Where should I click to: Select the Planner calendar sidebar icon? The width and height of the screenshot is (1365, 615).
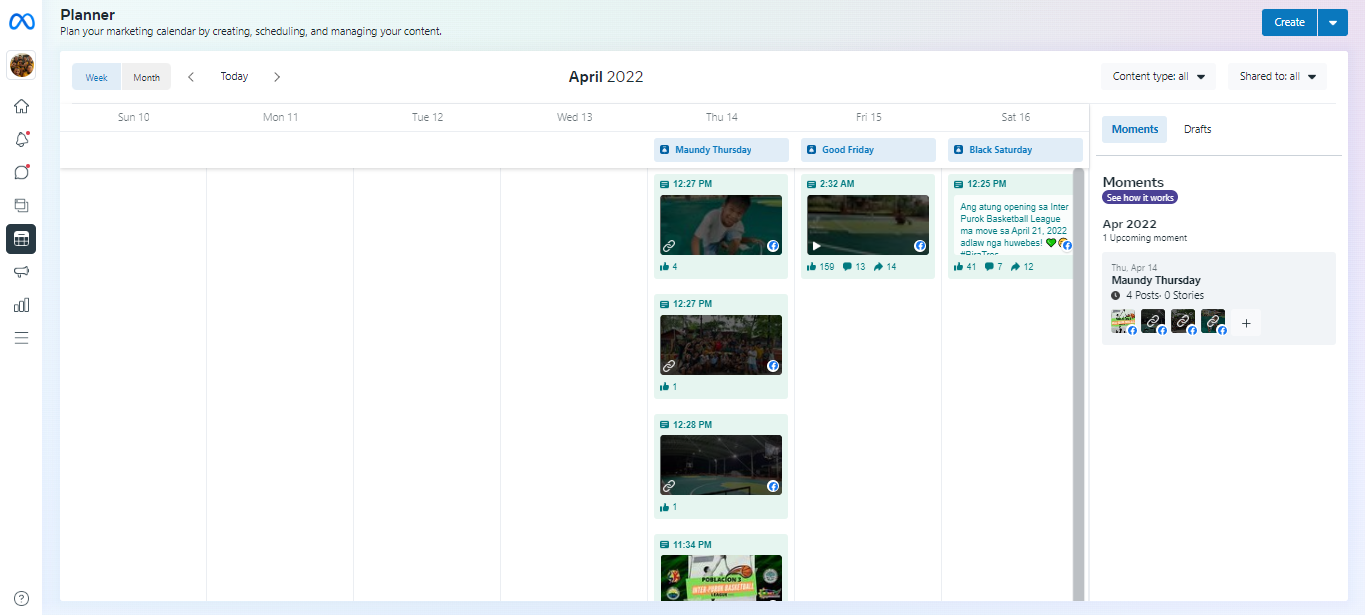pyautogui.click(x=21, y=239)
